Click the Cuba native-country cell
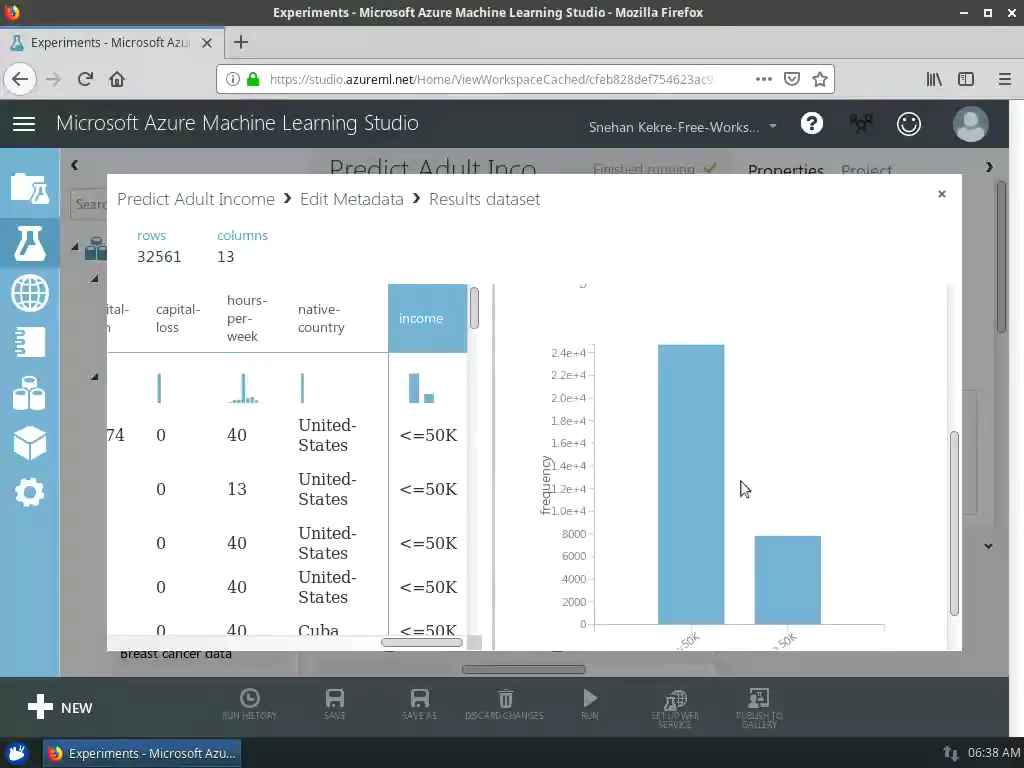Viewport: 1024px width, 768px height. (318, 630)
